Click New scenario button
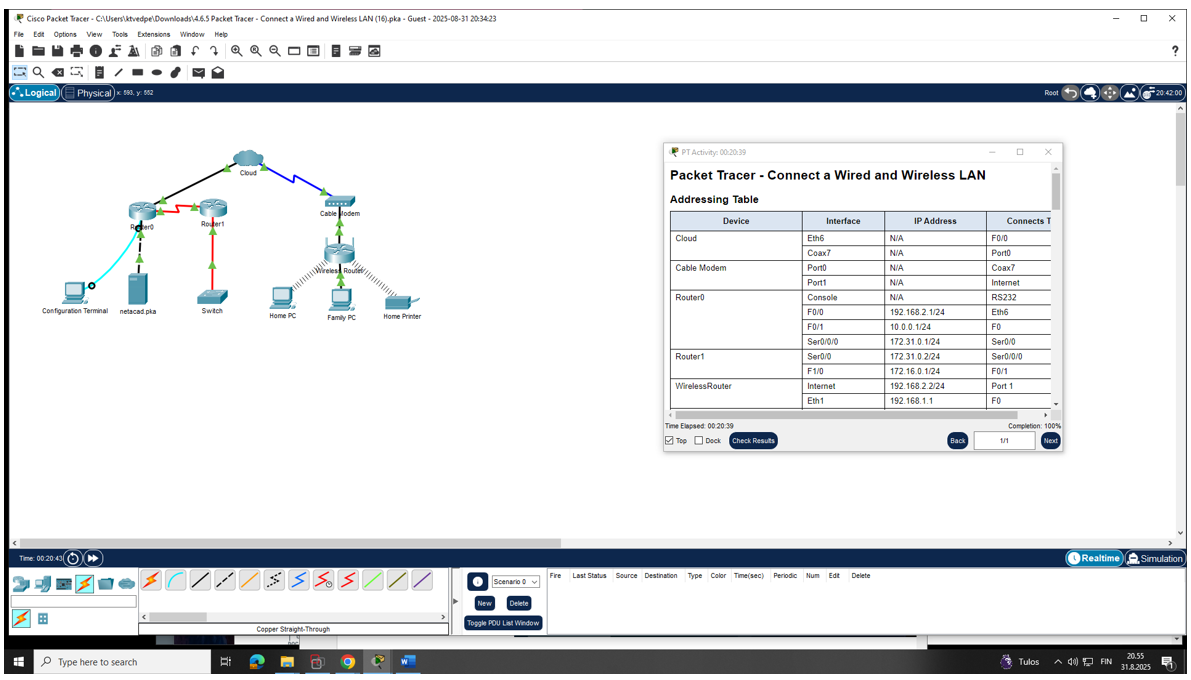This screenshot has width=1191, height=680. [485, 603]
